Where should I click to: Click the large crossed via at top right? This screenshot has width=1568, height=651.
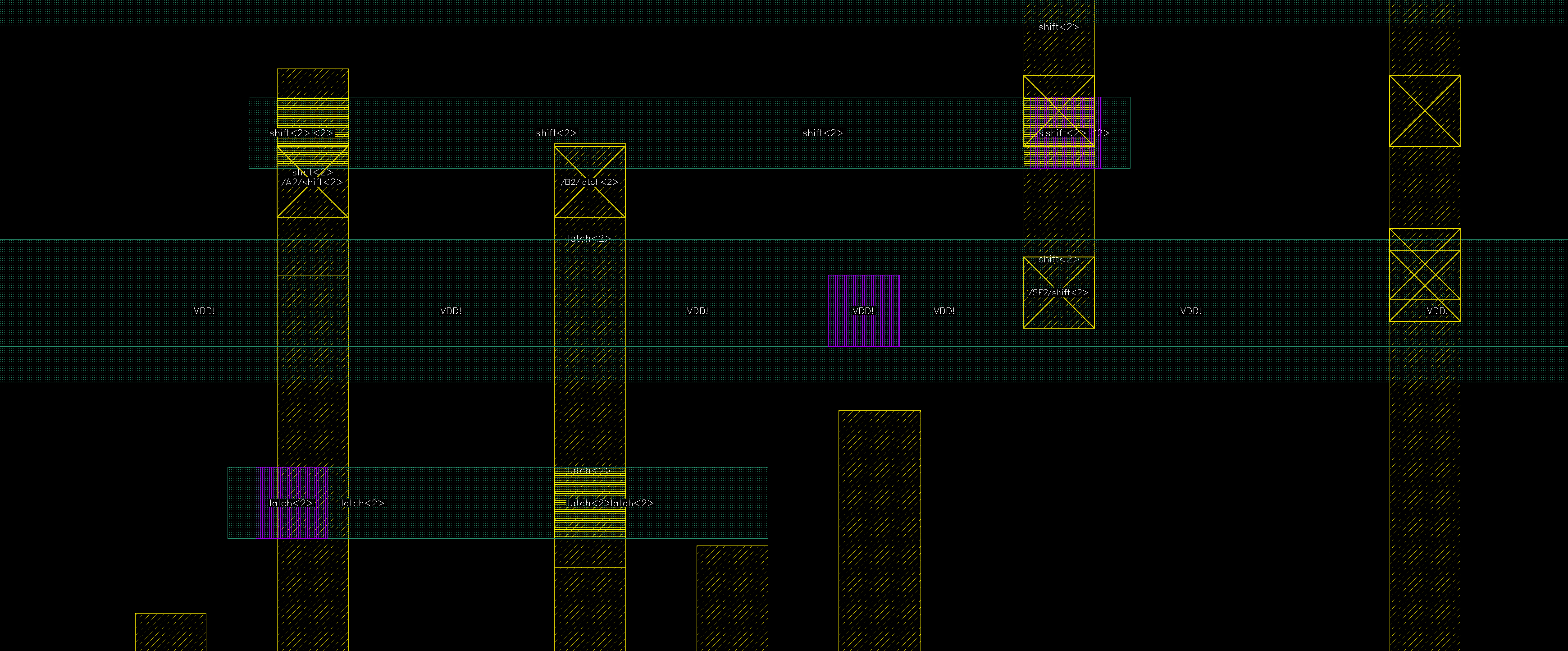point(1424,111)
